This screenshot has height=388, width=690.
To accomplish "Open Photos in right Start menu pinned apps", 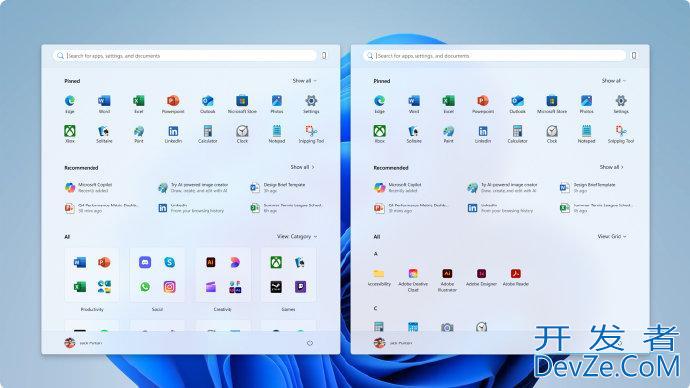I will pyautogui.click(x=586, y=104).
